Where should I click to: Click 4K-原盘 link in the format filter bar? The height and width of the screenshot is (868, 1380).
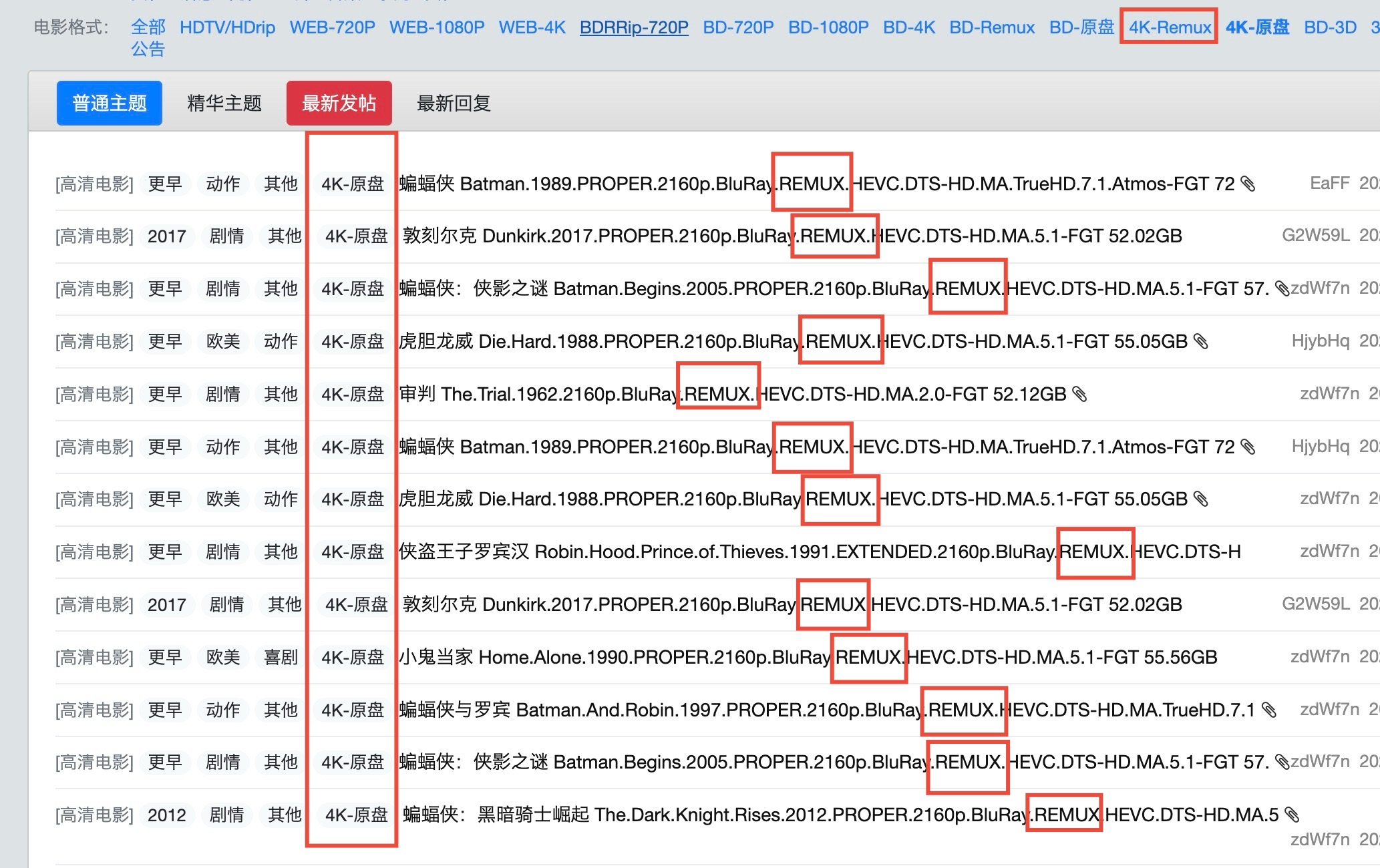pyautogui.click(x=1258, y=27)
